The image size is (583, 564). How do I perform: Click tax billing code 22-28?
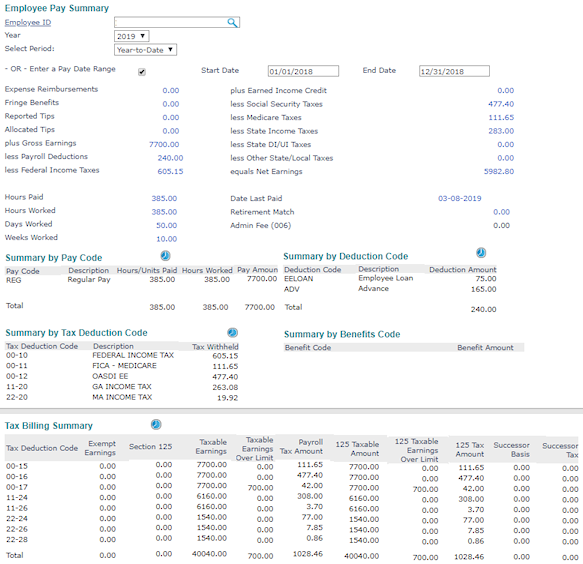point(17,539)
